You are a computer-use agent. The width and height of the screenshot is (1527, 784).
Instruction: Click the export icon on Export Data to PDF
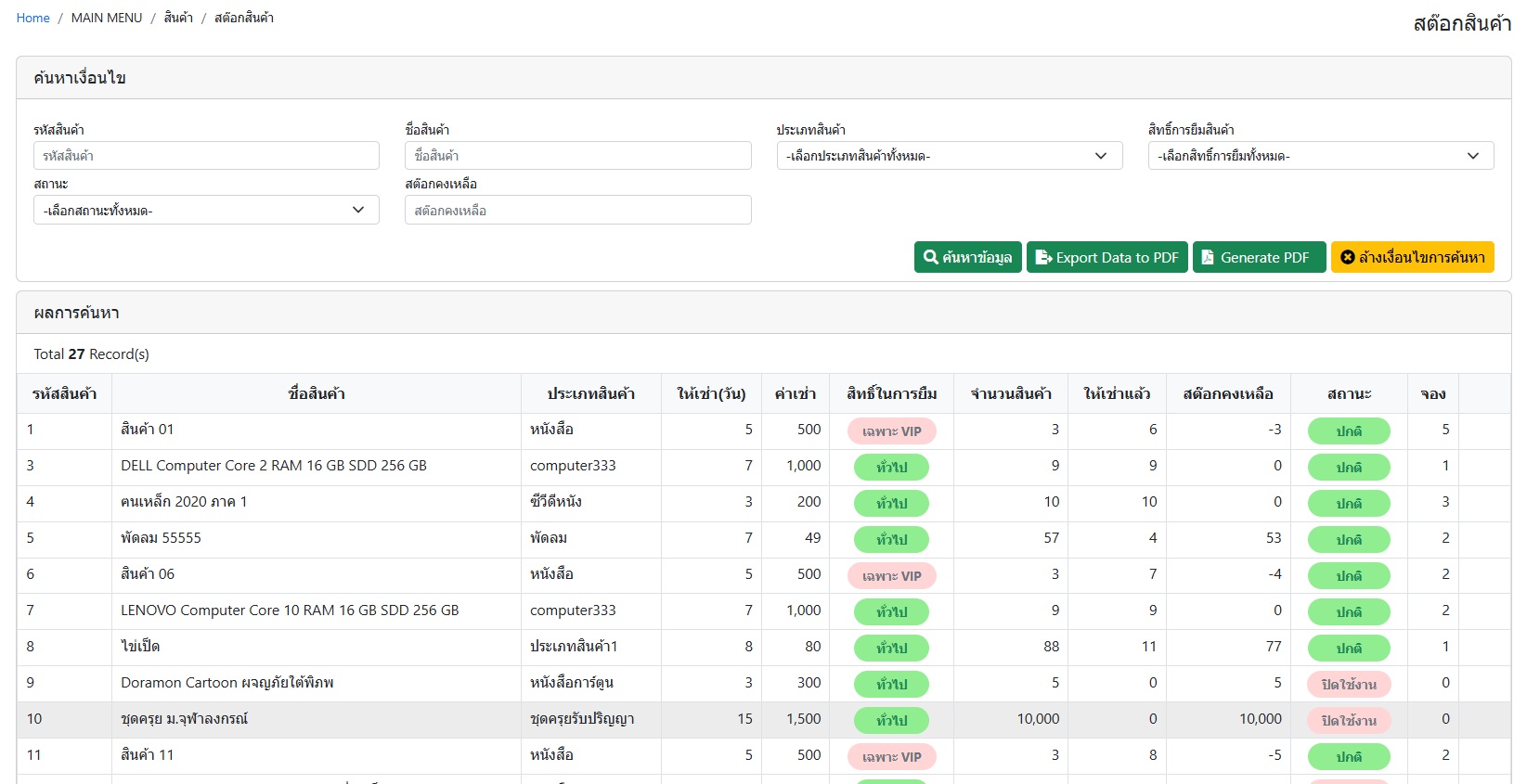pyautogui.click(x=1043, y=257)
